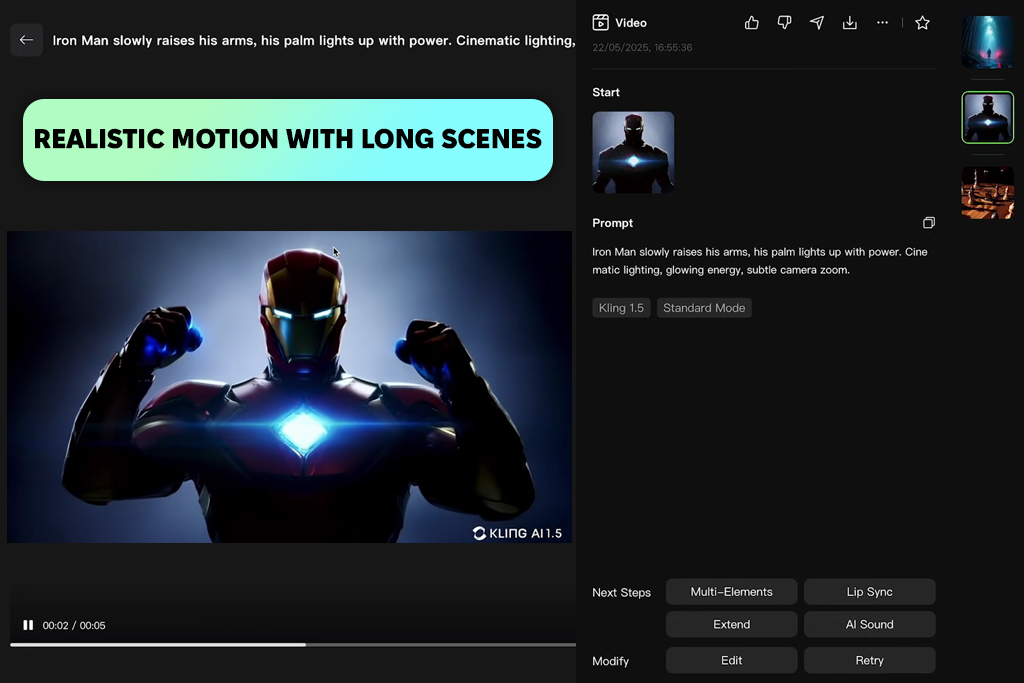Click the Standard Mode tag
This screenshot has width=1024, height=683.
click(704, 308)
